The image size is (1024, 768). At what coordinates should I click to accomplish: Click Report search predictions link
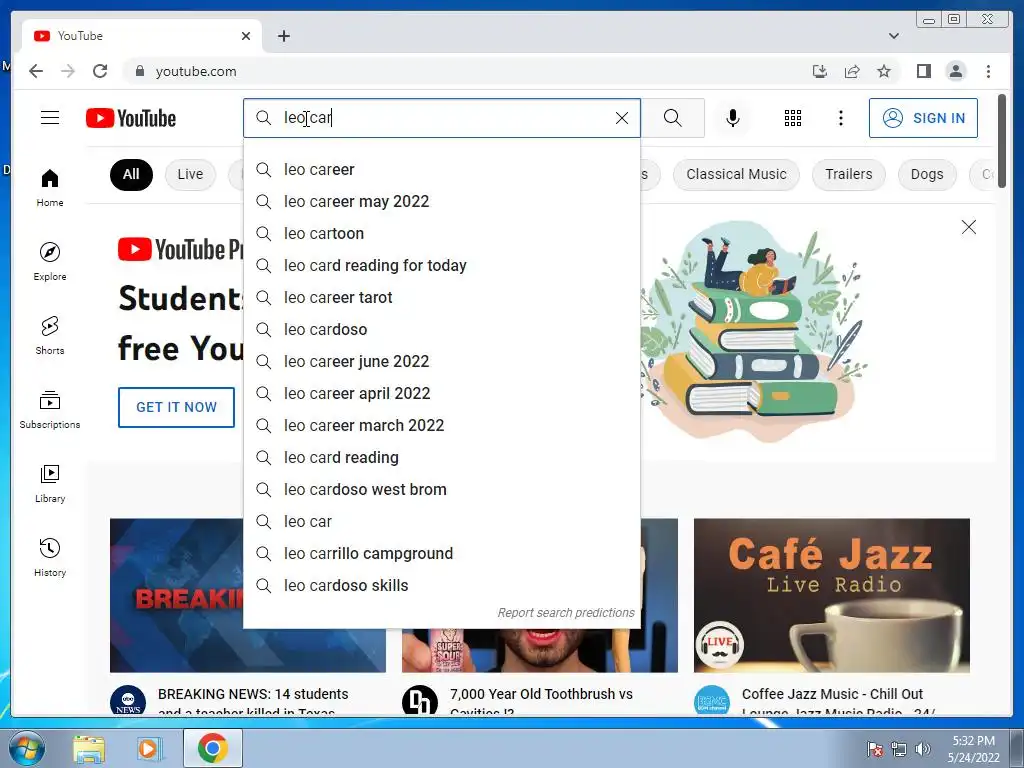[566, 613]
